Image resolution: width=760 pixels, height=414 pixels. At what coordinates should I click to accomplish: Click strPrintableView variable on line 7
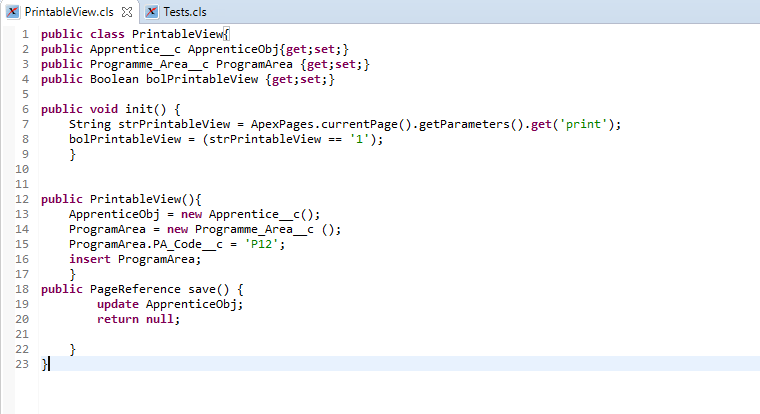point(174,124)
